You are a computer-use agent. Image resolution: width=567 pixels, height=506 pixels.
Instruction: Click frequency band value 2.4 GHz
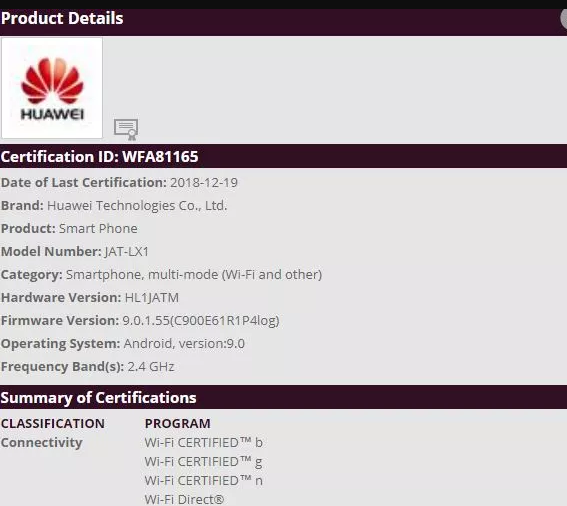pyautogui.click(x=151, y=367)
